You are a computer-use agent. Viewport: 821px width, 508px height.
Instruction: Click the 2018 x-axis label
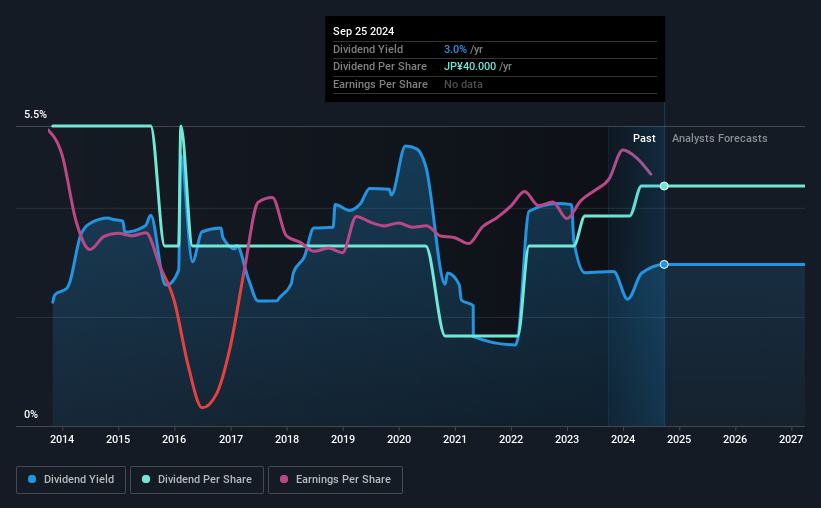[x=287, y=439]
